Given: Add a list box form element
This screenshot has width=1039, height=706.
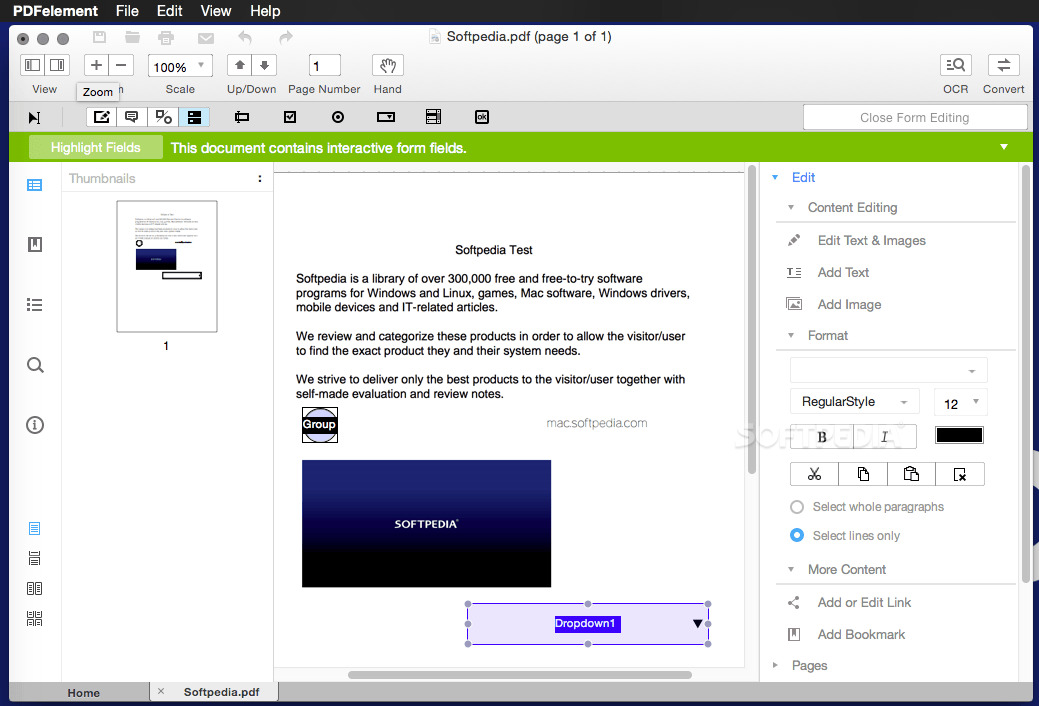Looking at the screenshot, I should pyautogui.click(x=433, y=117).
